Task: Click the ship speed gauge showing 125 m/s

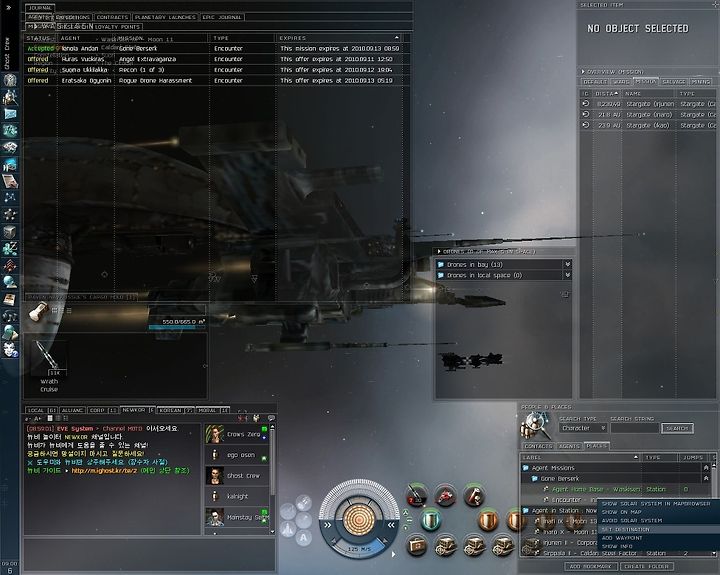Action: (359, 548)
